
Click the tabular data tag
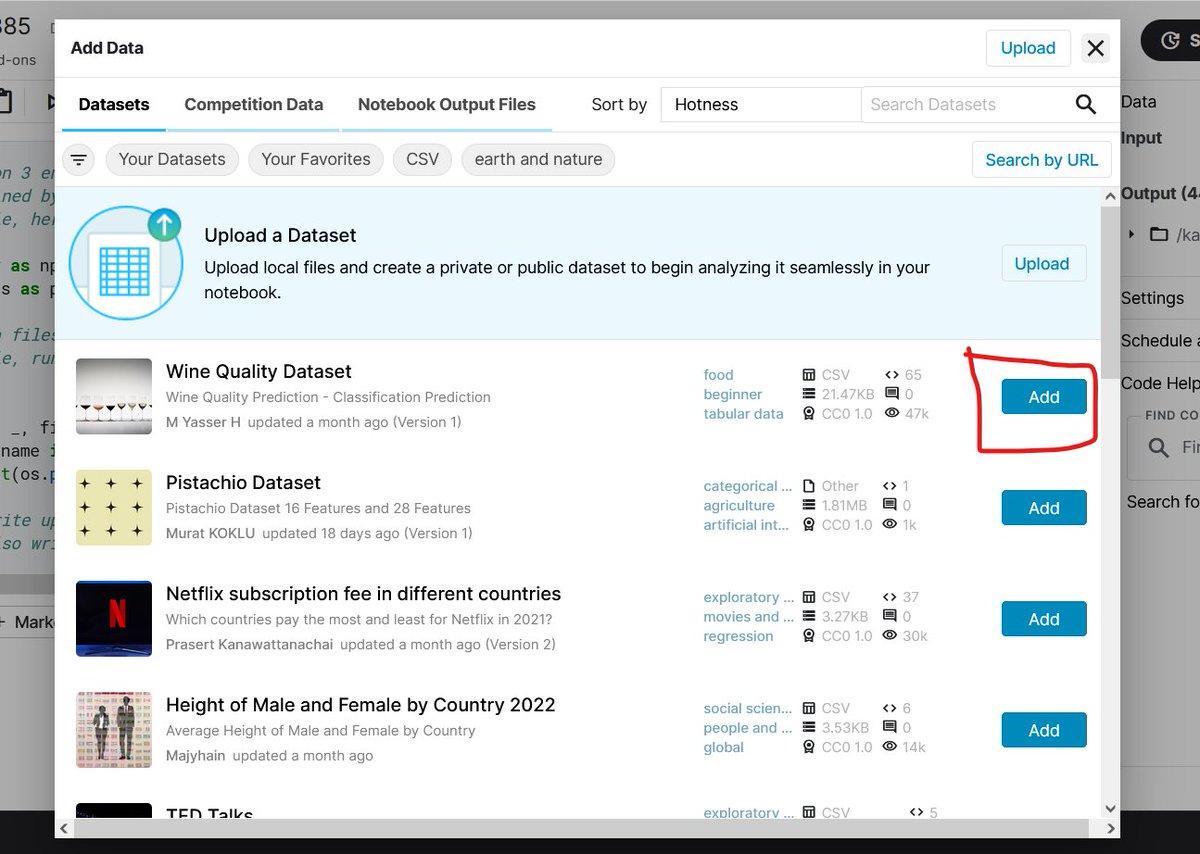point(743,413)
